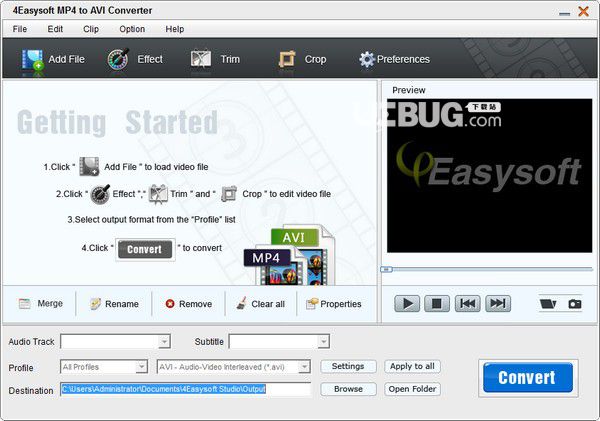Start conversion with blue Convert button

pyautogui.click(x=528, y=378)
